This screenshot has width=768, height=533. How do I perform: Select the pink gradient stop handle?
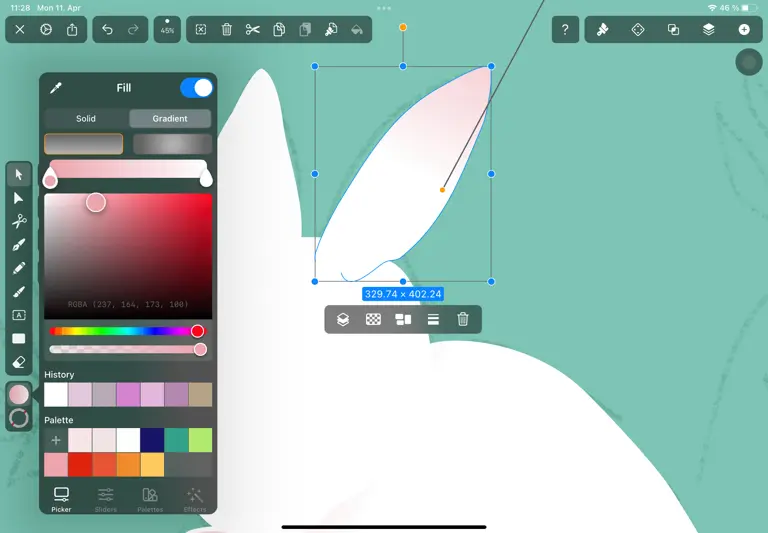click(x=50, y=178)
